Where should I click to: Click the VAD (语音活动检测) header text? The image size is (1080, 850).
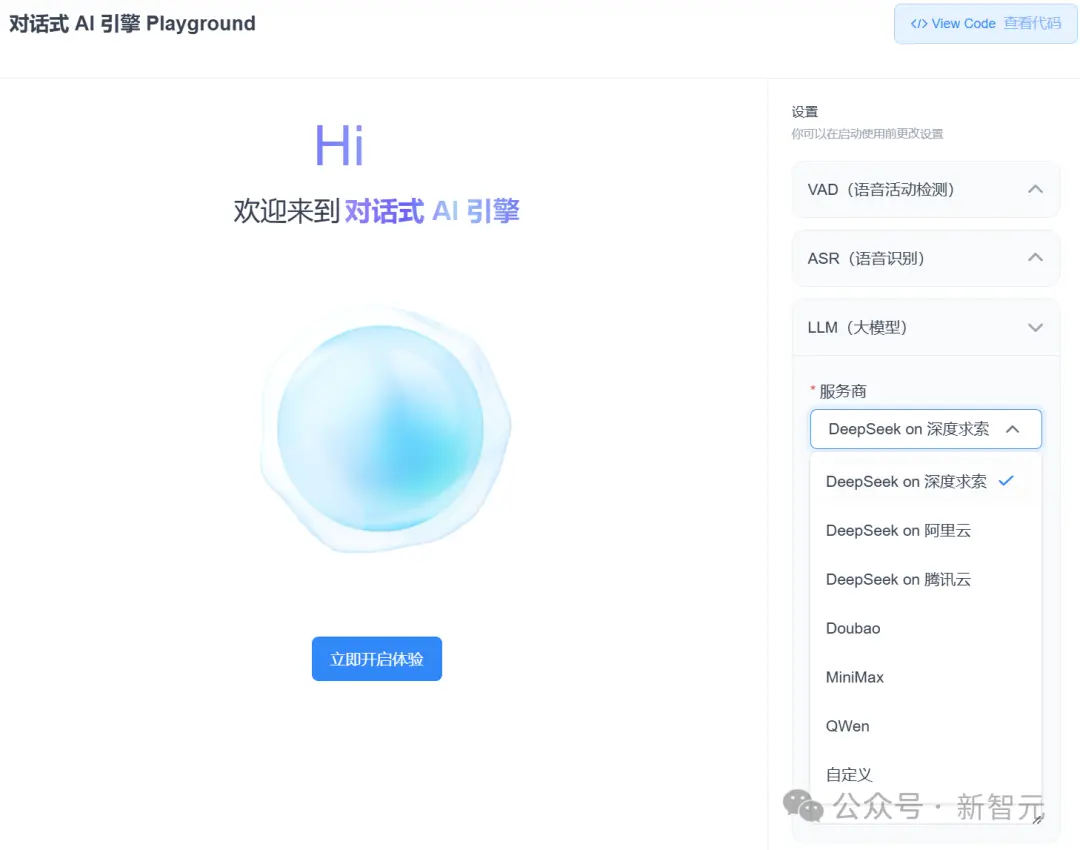(881, 189)
